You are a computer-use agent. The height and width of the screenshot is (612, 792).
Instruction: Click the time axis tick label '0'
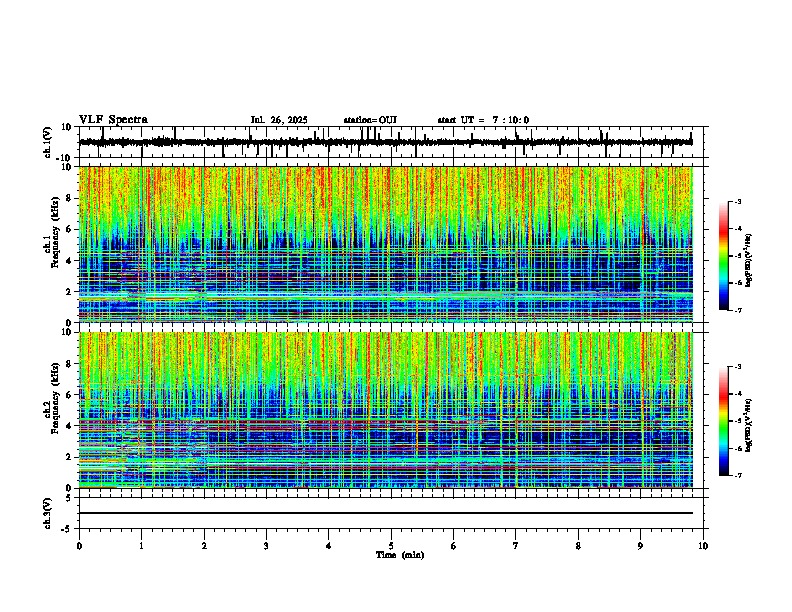79,546
